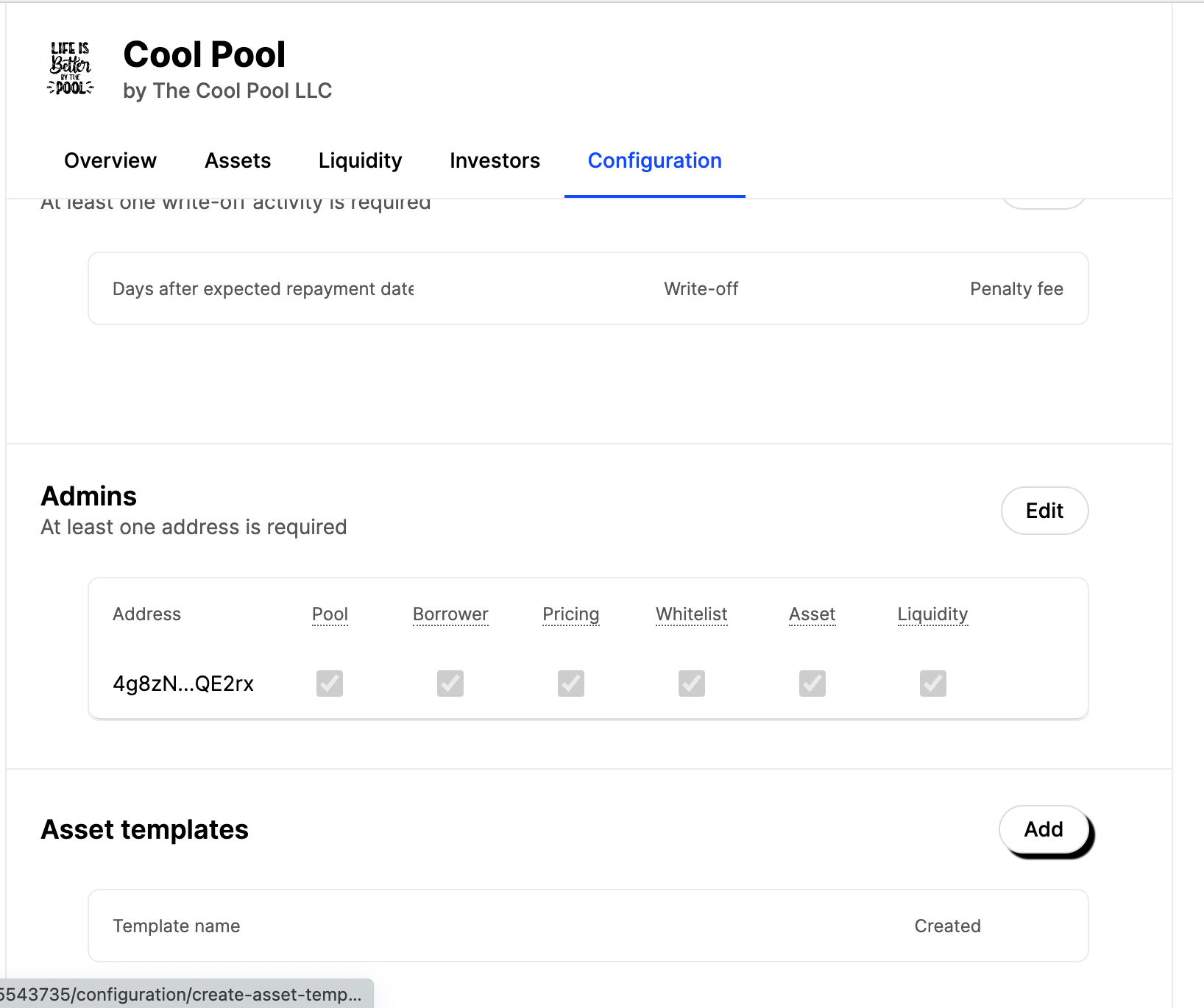1204x1008 pixels.
Task: Click the Pool column header link
Action: click(x=330, y=614)
